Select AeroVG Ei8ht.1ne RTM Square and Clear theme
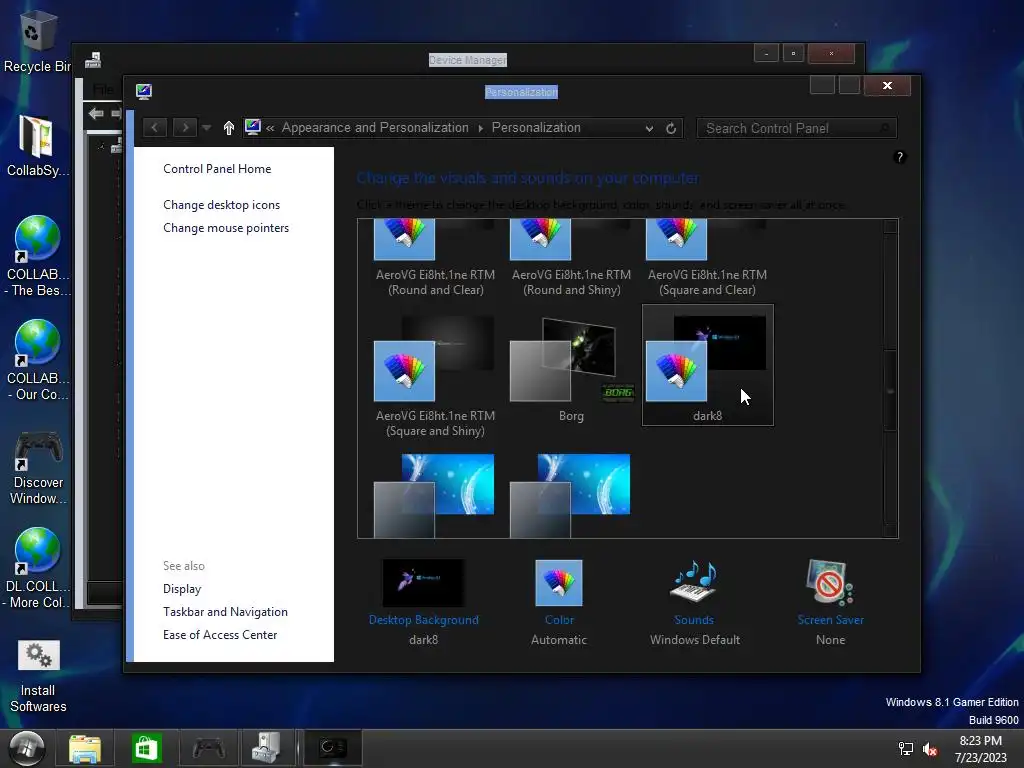 [707, 258]
